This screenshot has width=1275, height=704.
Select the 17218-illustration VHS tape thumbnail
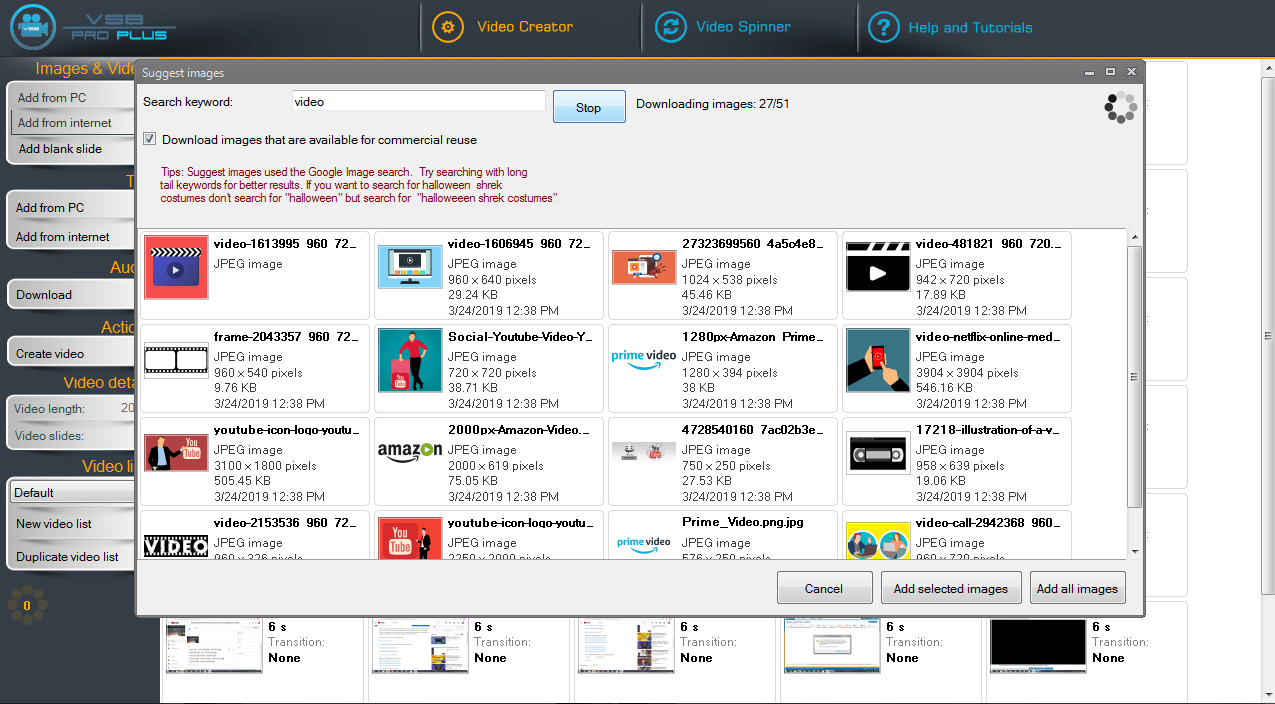878,453
